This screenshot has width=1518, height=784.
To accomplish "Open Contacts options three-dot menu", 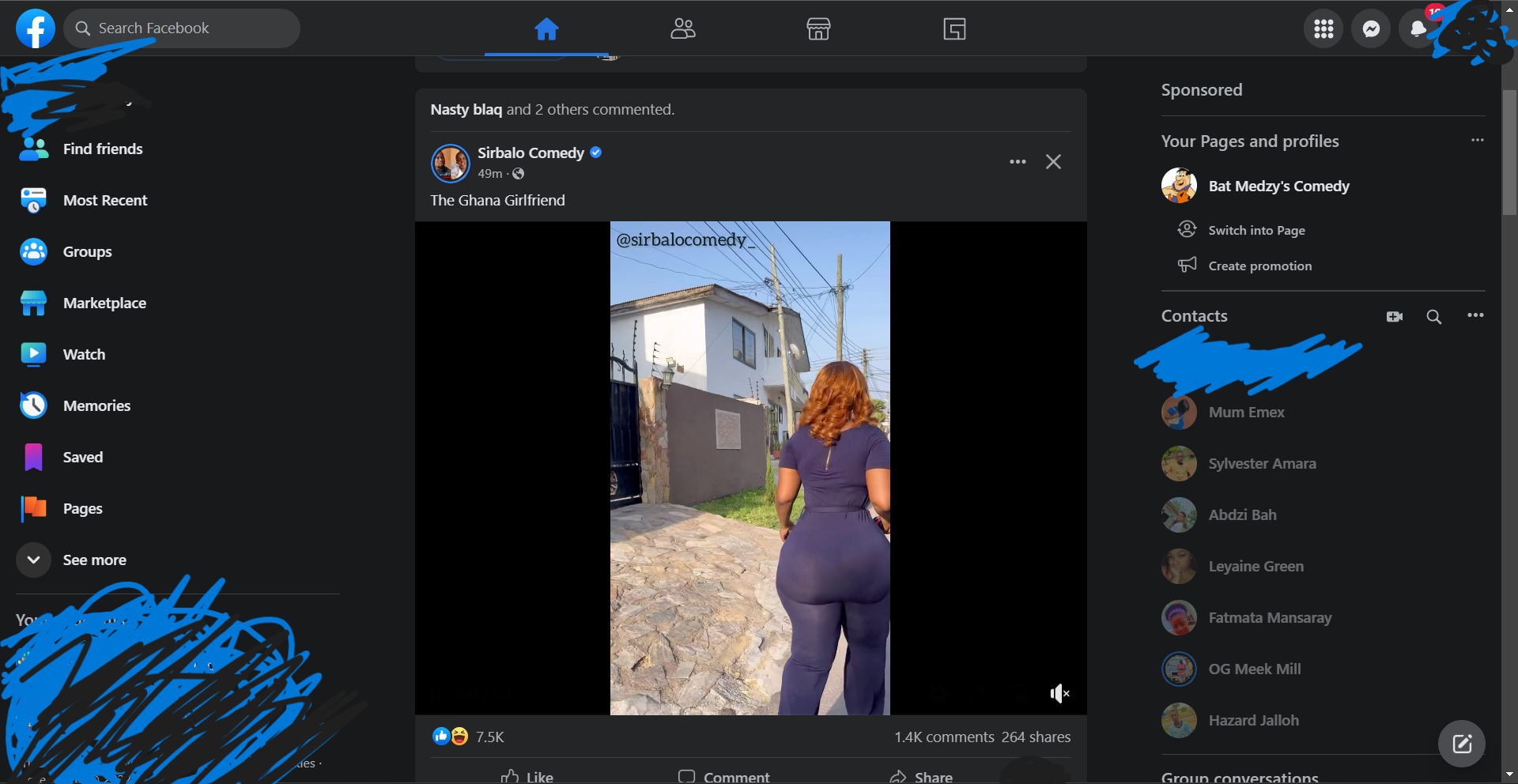I will click(1476, 316).
